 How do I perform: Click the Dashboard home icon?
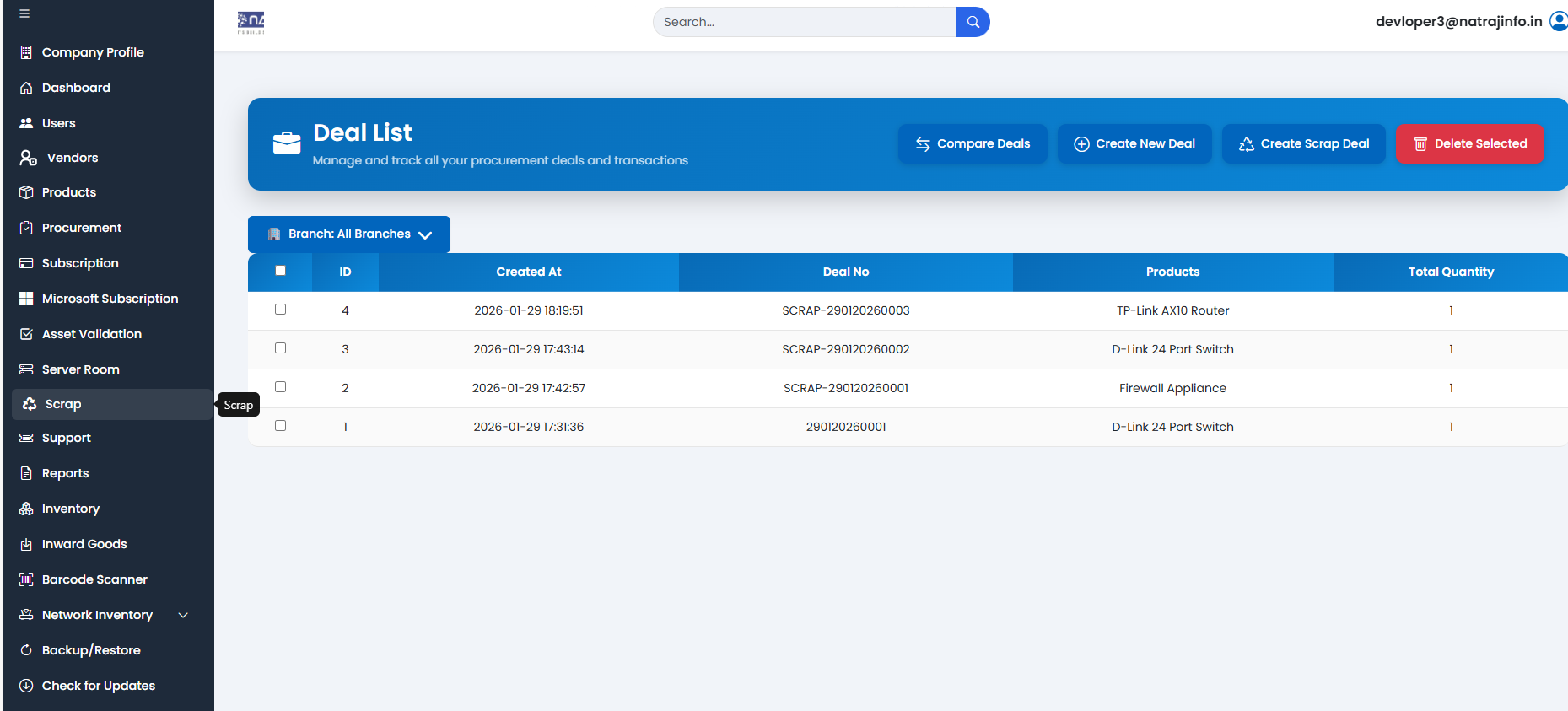point(26,88)
